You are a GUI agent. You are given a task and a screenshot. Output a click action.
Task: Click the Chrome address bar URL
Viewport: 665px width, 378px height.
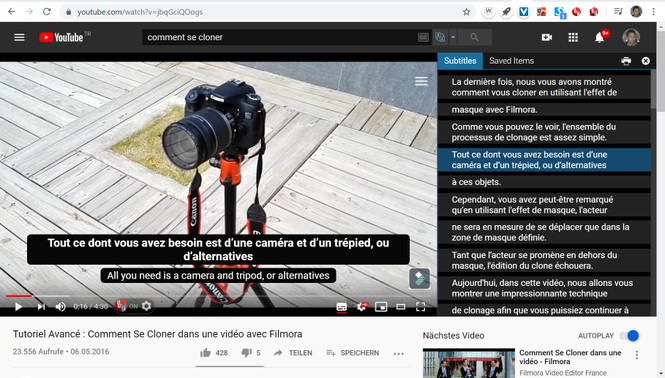click(x=140, y=12)
